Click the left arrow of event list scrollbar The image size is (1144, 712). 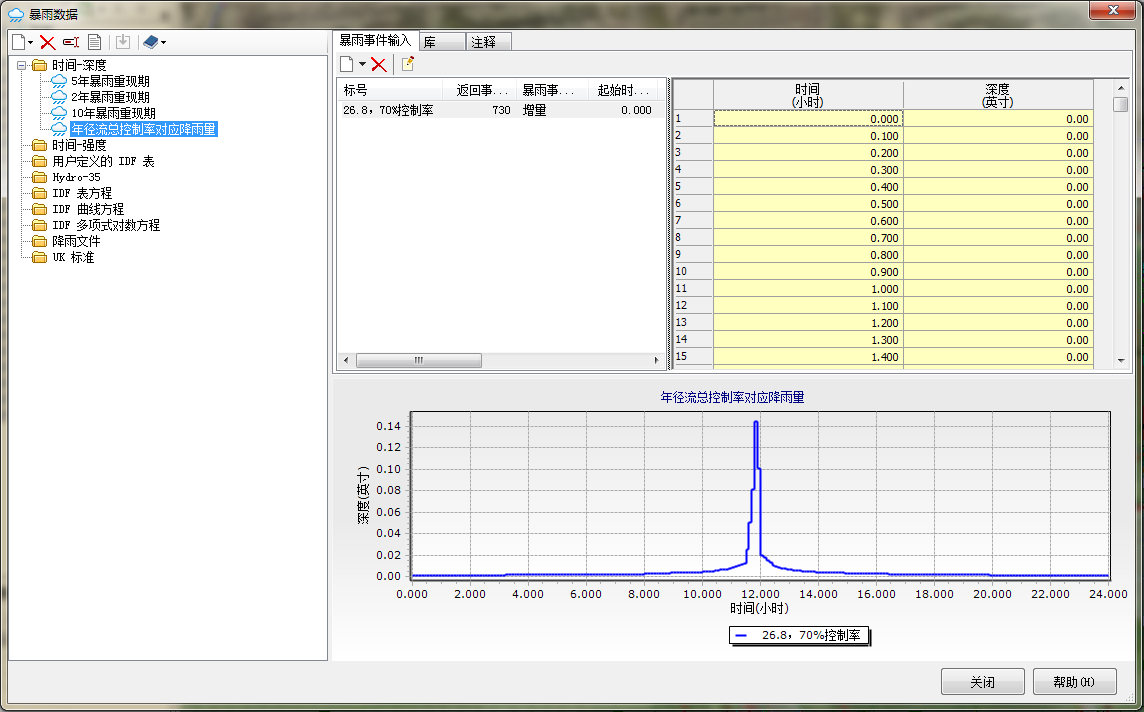pos(346,360)
